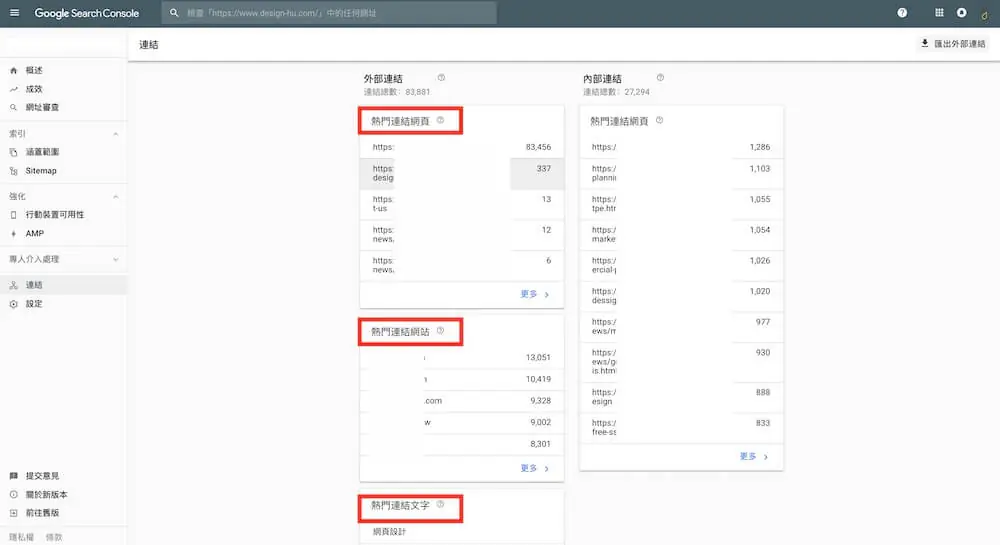Image resolution: width=1000 pixels, height=545 pixels.
Task: Click 更多 under external 熱門連結網頁
Action: coord(534,294)
